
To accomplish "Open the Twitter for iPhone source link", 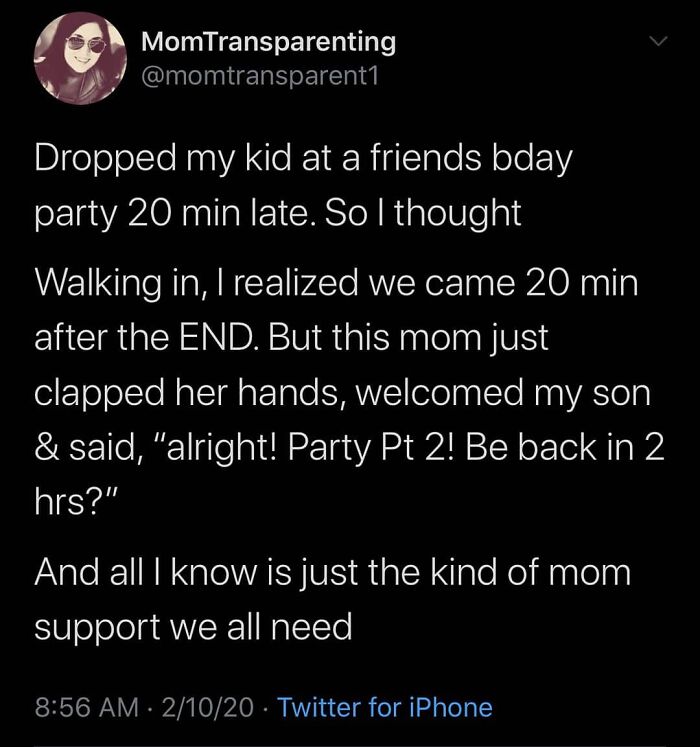I will [x=385, y=708].
